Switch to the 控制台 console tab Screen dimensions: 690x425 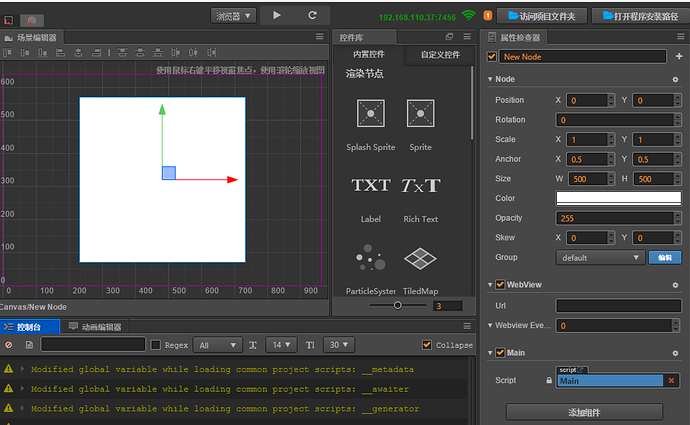pos(29,327)
